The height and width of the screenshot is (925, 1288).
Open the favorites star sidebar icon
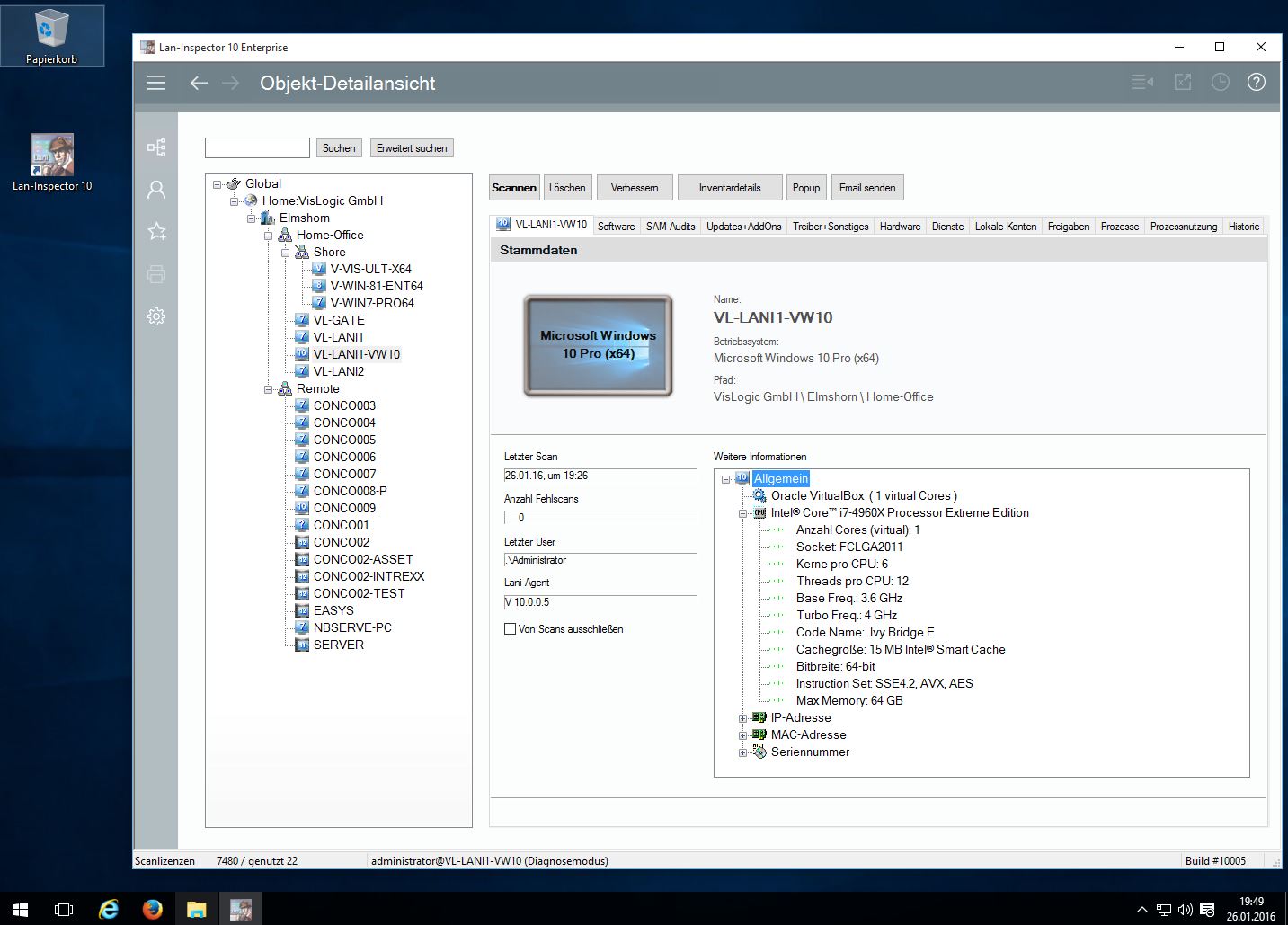pos(156,231)
